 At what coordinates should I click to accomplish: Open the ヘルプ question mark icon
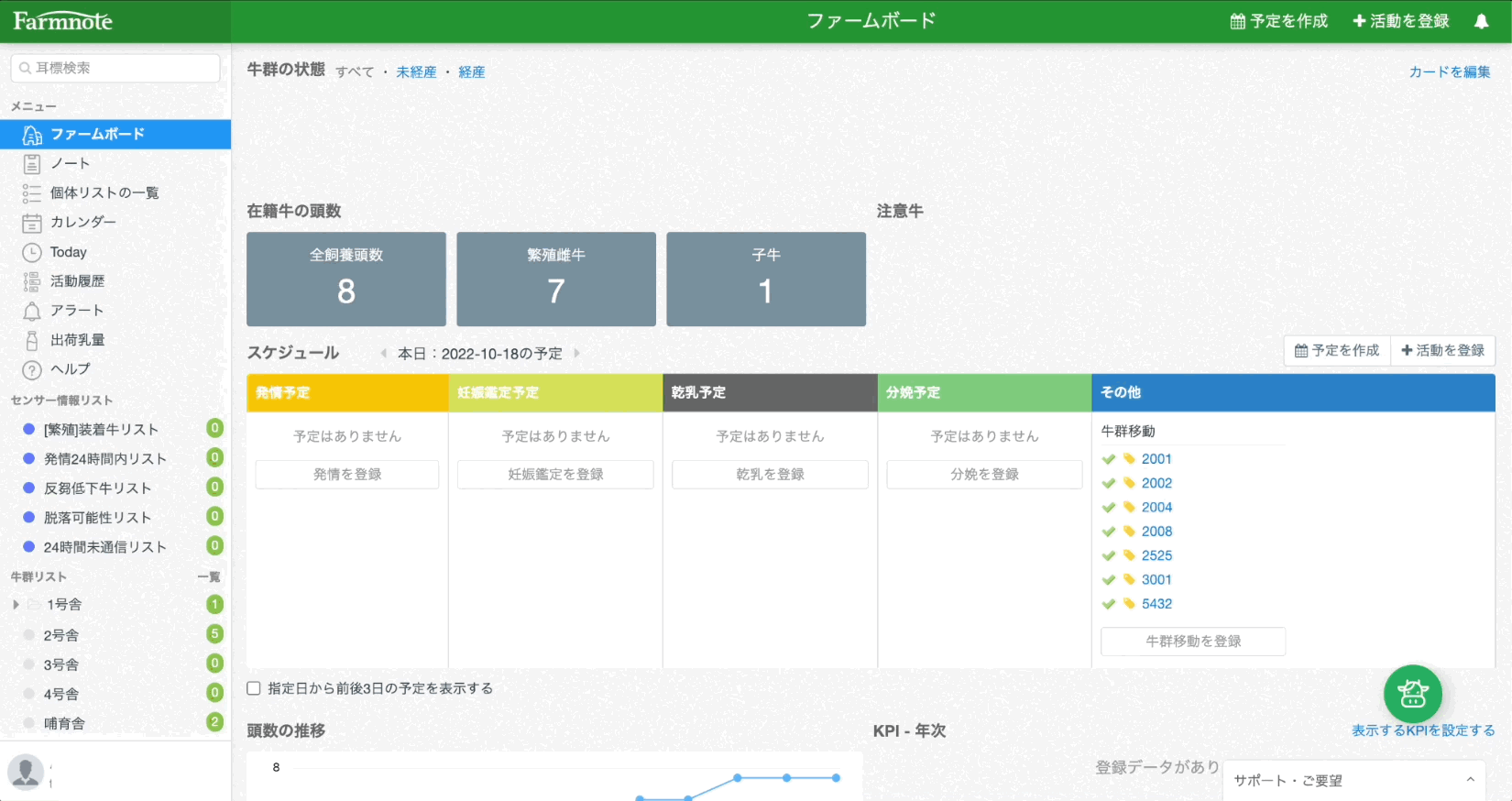coord(32,369)
